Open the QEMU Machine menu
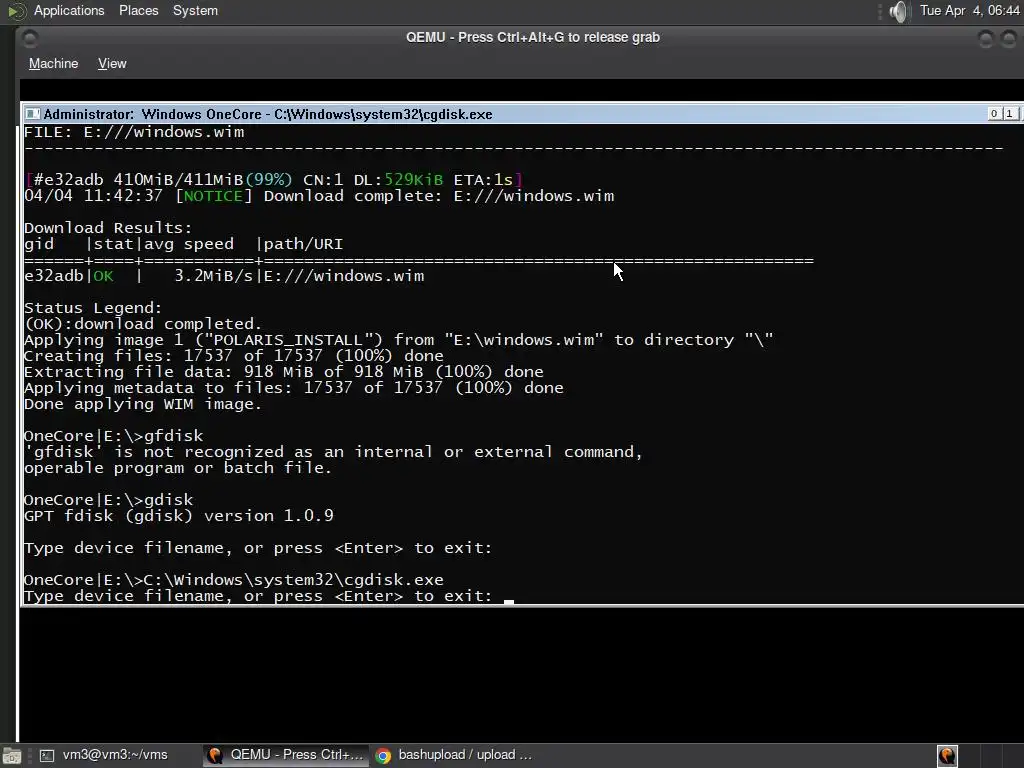 tap(54, 63)
